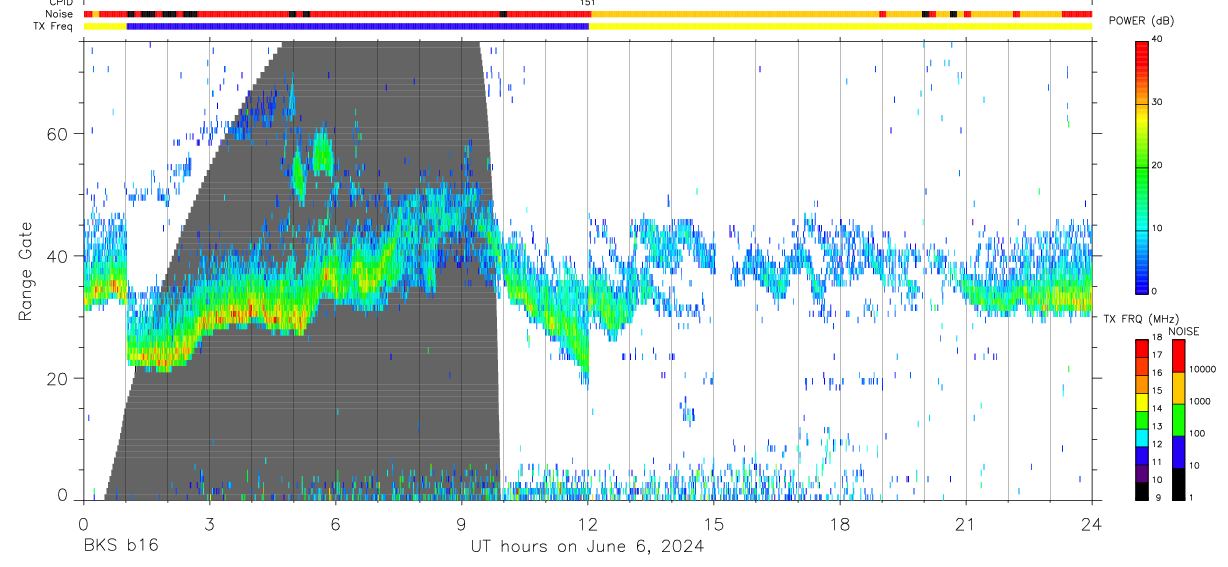Click the red top of the power color bar
The height and width of the screenshot is (567, 1228).
point(1142,50)
